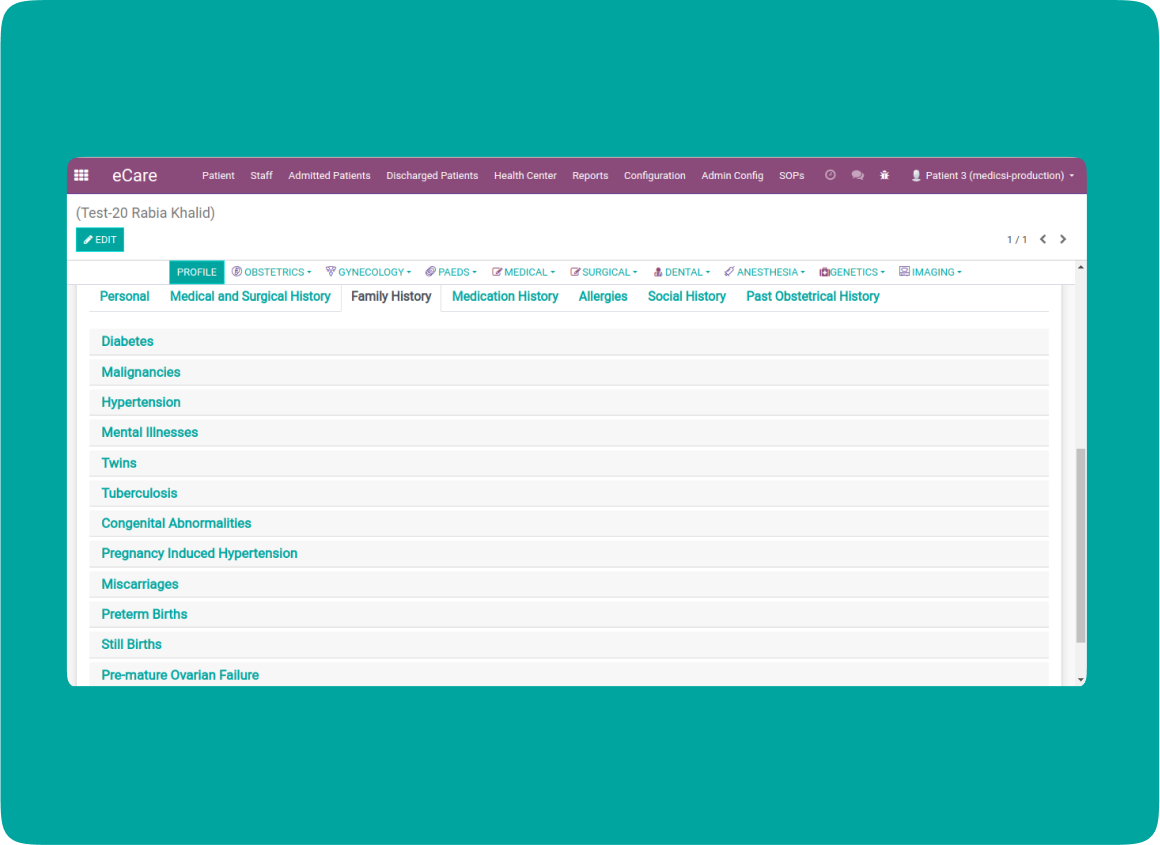The width and height of the screenshot is (1160, 845).
Task: Open the Gynecology dropdown menu
Action: [x=368, y=272]
